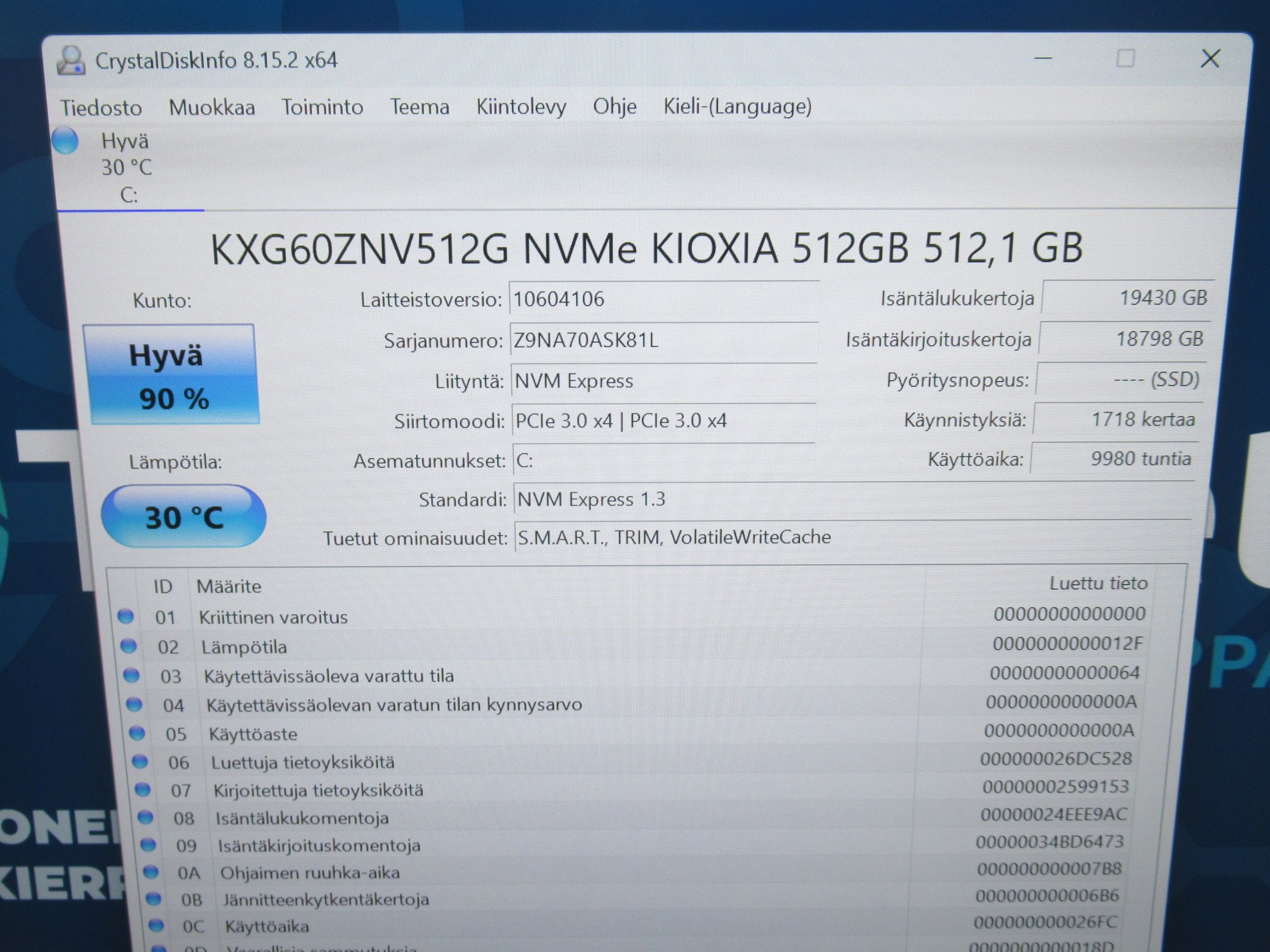Click the Hyvä 90 % health status button
Image resolution: width=1270 pixels, height=952 pixels.
click(171, 374)
